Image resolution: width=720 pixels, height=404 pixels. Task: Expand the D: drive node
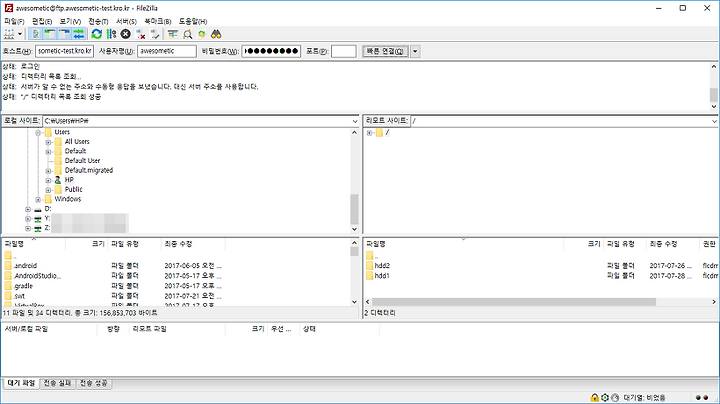[28, 209]
